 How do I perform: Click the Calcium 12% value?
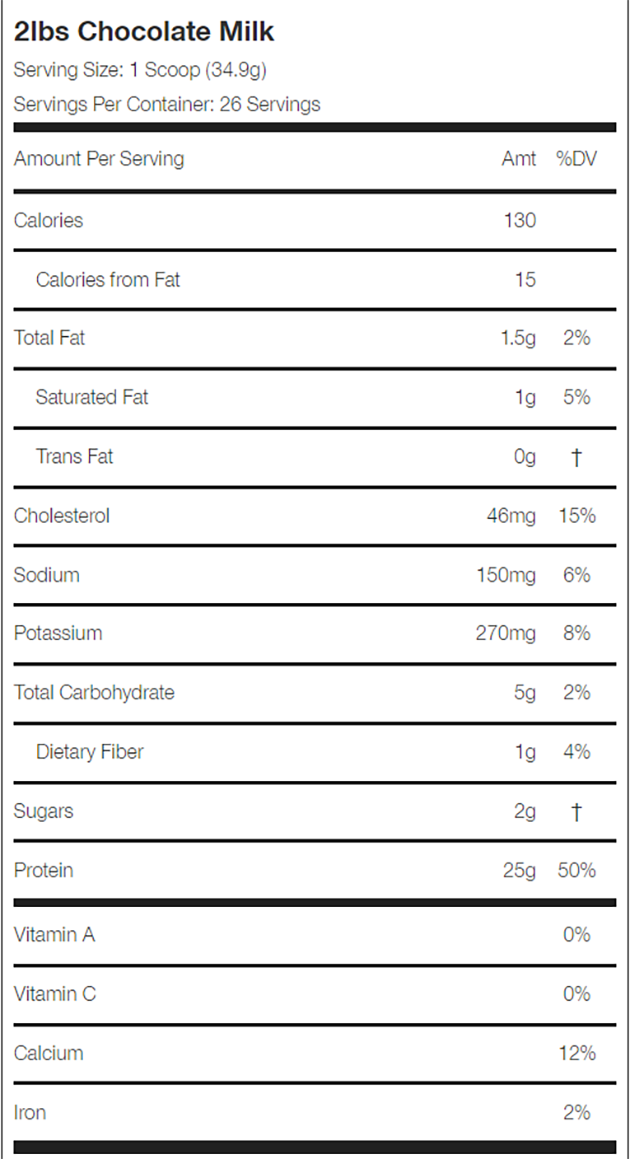coord(578,1053)
